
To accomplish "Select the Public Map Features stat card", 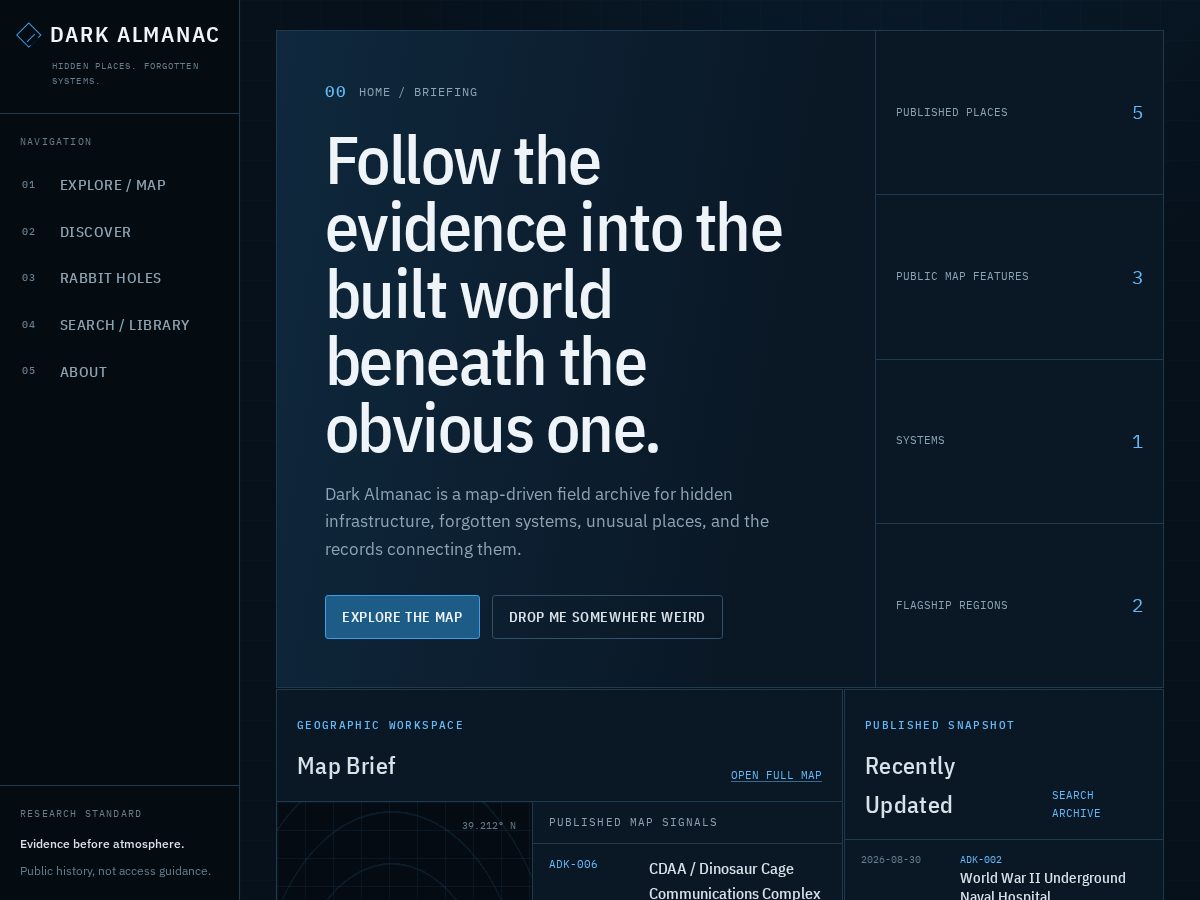I will (1019, 277).
